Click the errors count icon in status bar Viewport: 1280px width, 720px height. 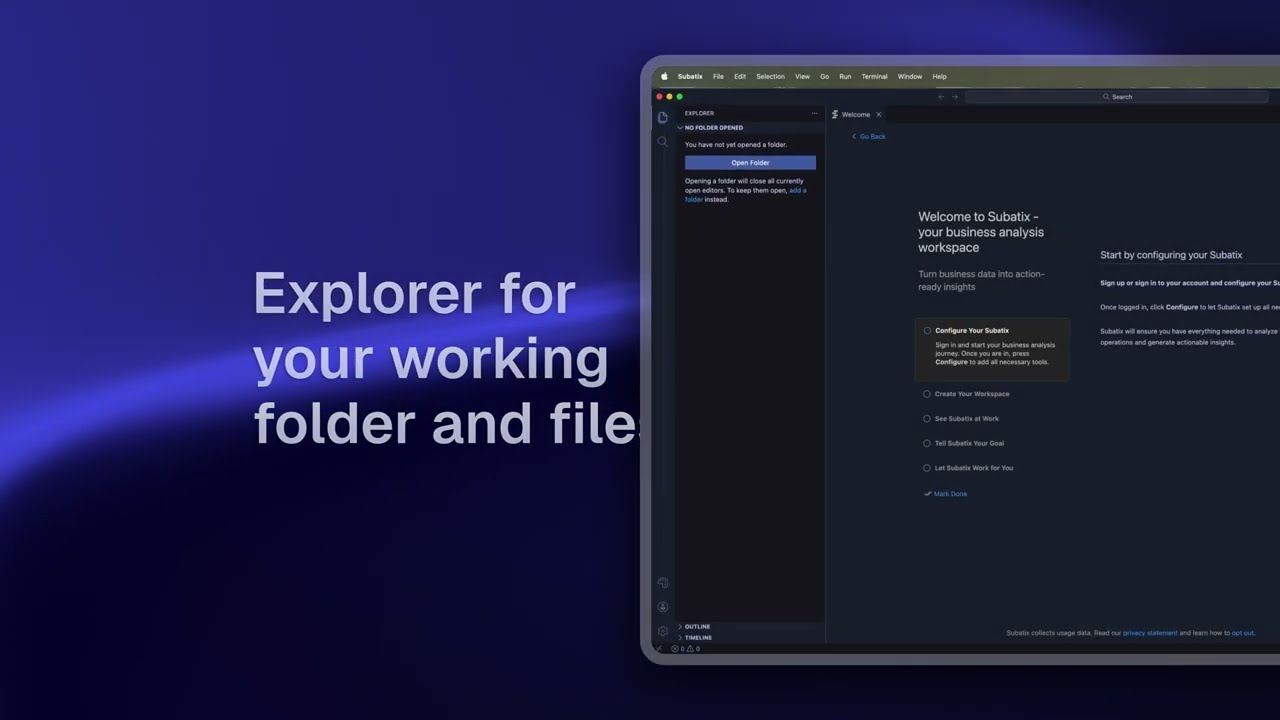pyautogui.click(x=677, y=648)
